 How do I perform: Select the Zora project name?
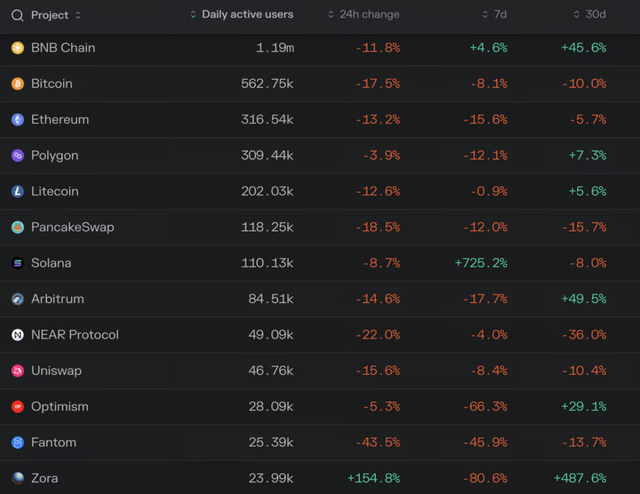coord(44,479)
